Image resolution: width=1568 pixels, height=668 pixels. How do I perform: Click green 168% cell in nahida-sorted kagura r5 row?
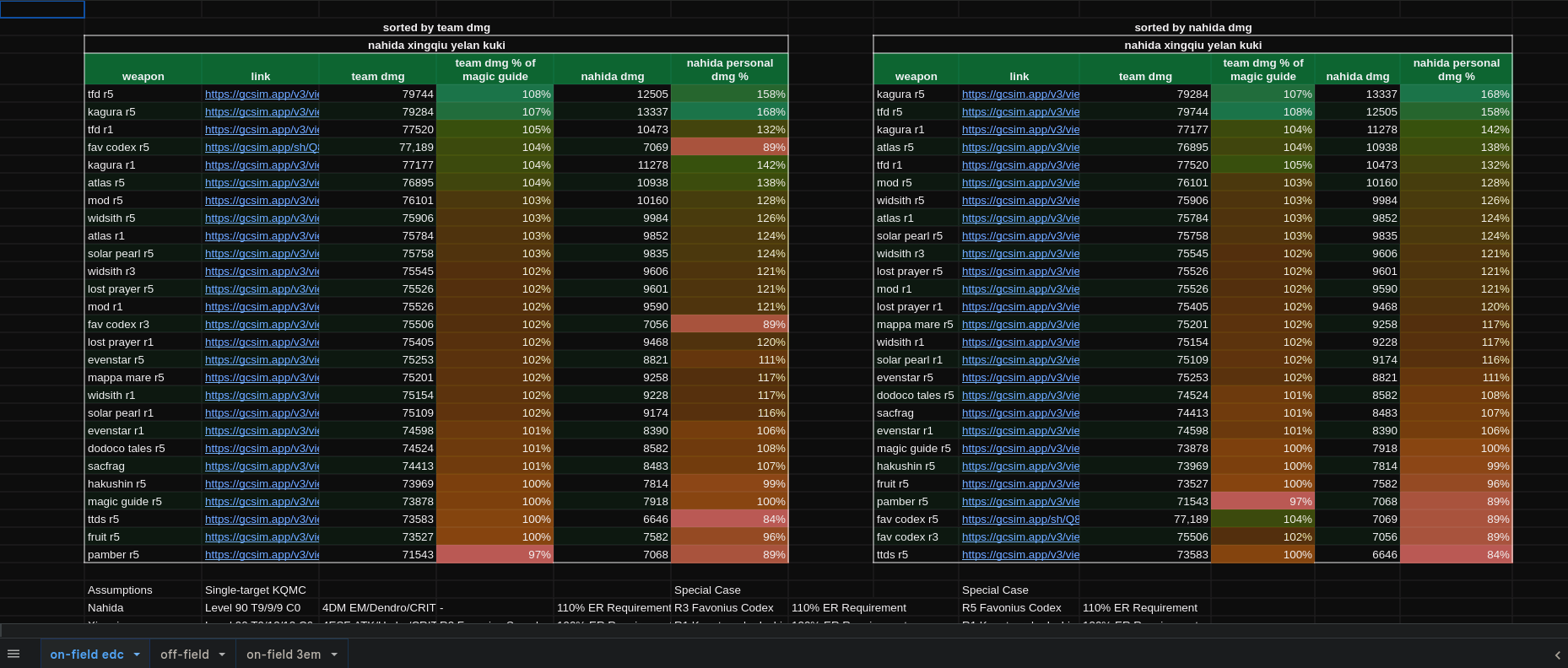(x=1456, y=94)
